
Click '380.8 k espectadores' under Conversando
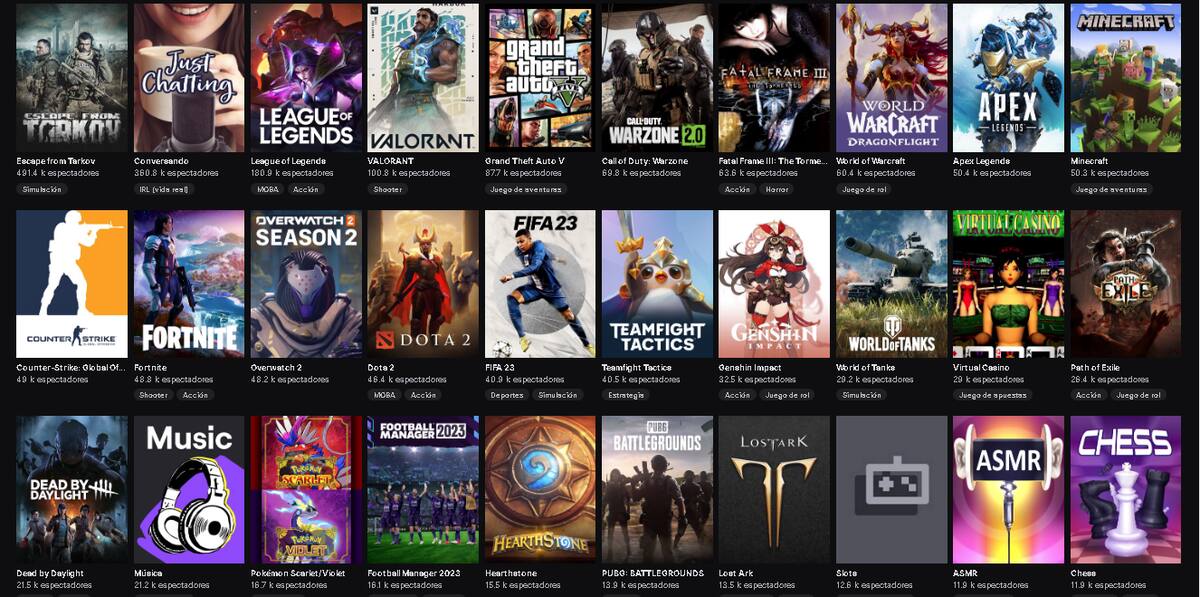[x=175, y=173]
